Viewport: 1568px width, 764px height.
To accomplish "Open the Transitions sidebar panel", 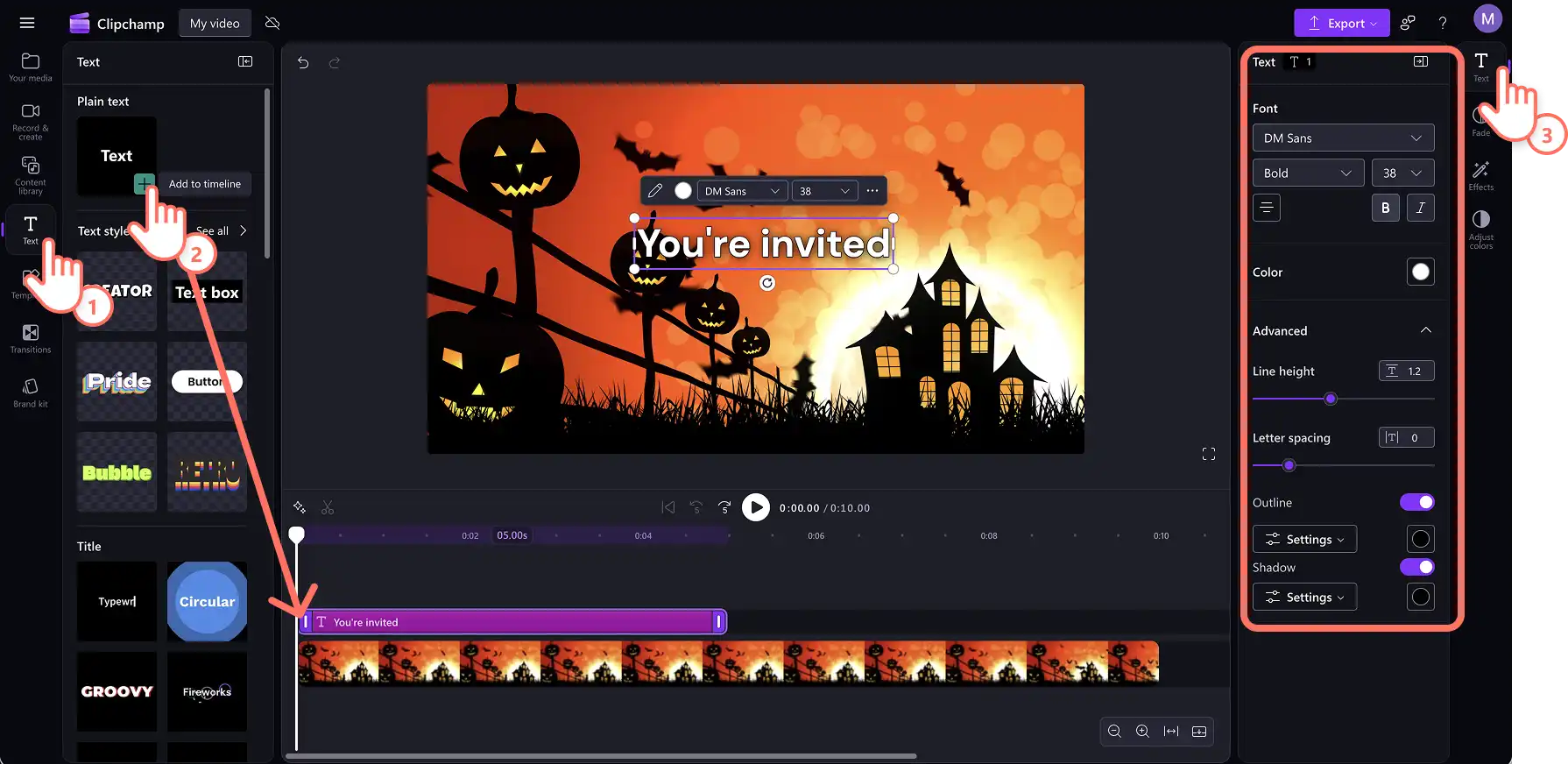I will (x=31, y=338).
